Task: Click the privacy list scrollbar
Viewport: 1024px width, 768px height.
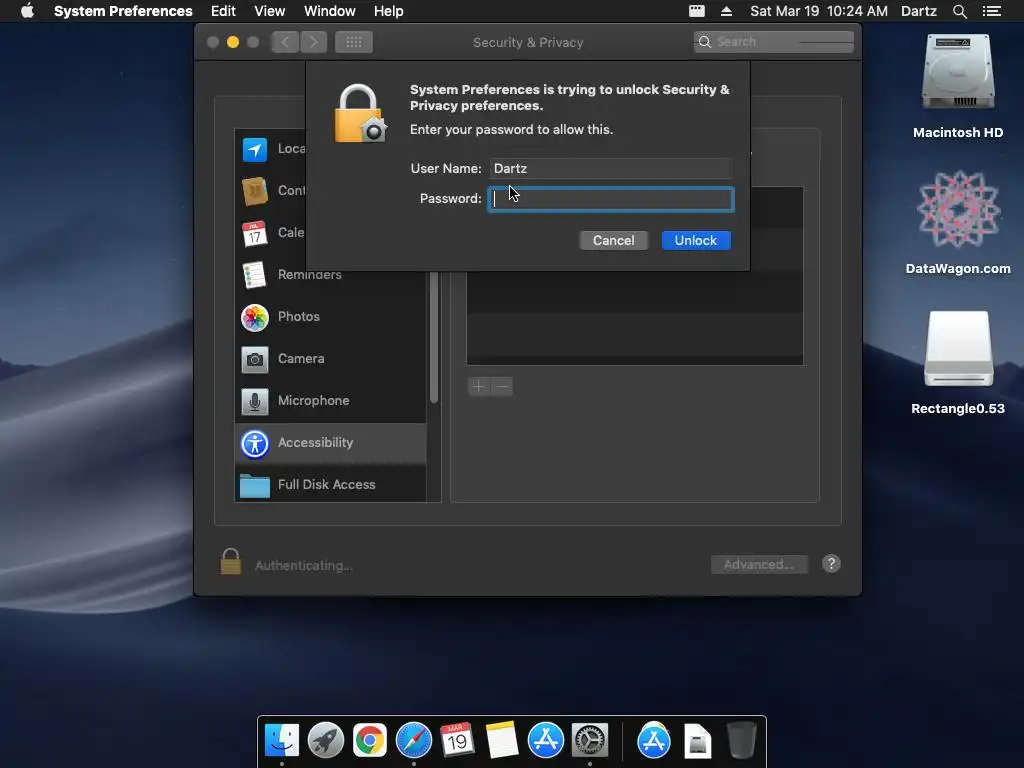Action: pos(434,337)
